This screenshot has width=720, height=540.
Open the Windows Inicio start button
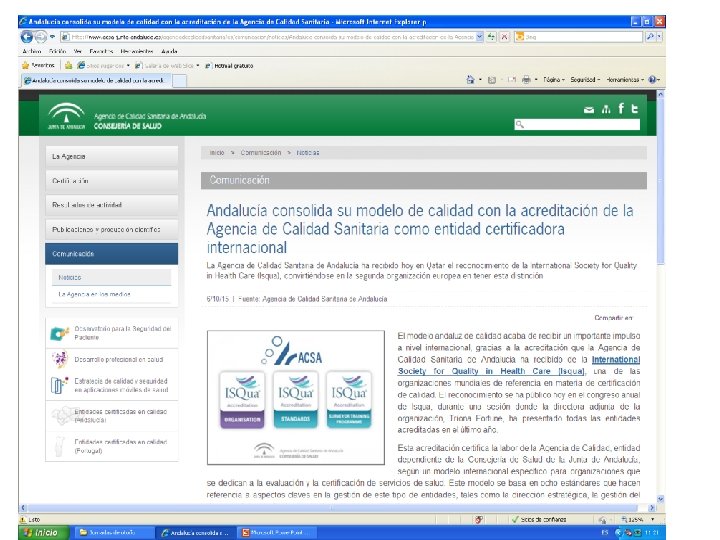click(x=43, y=533)
